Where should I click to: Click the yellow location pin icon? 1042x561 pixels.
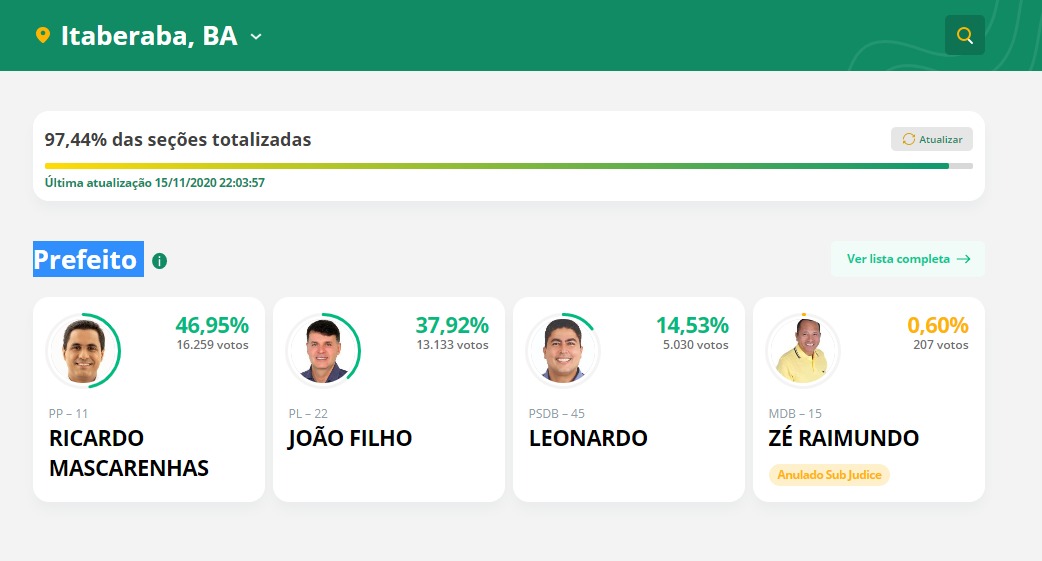click(42, 35)
